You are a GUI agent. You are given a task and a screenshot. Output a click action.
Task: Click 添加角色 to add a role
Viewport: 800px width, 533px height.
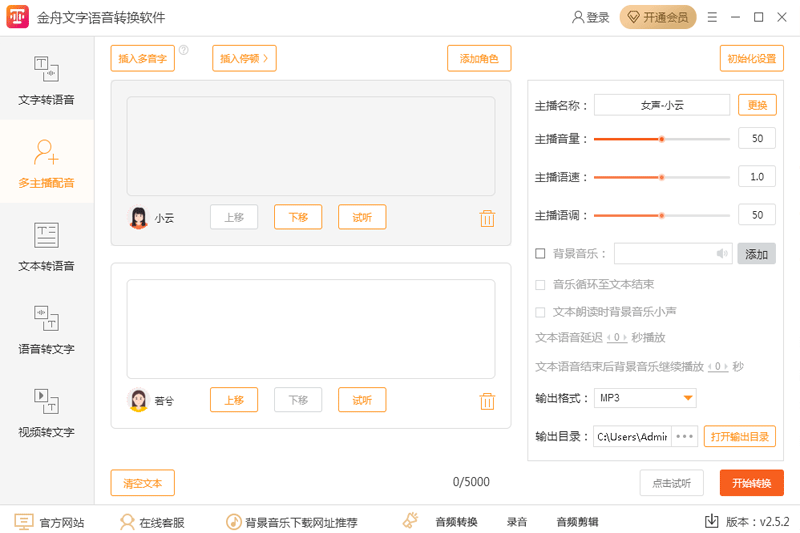479,59
